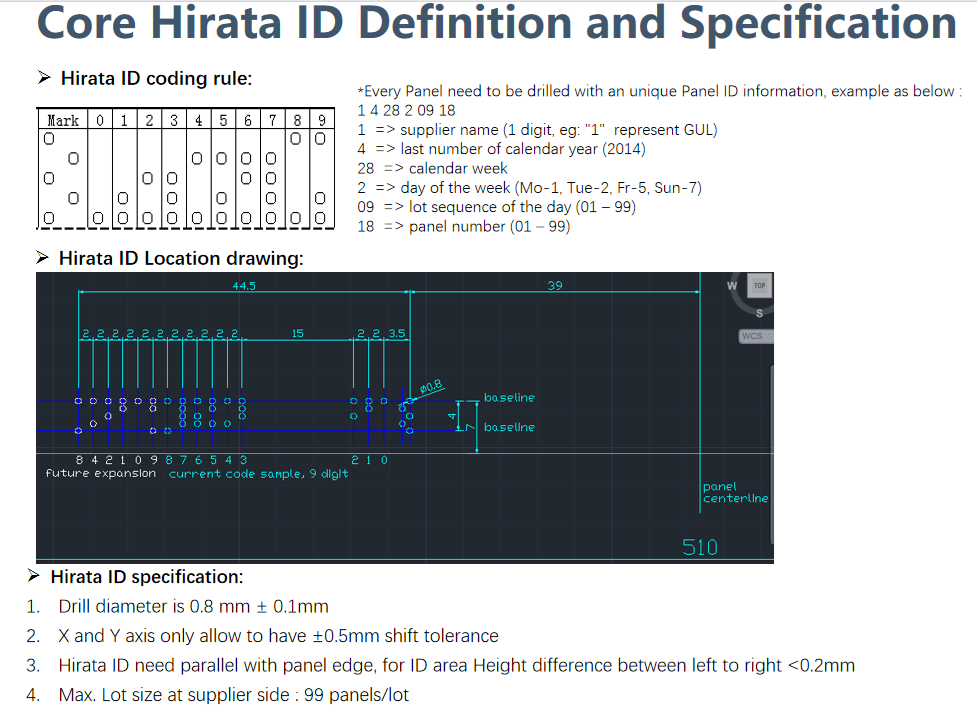
Task: Click the 'panel number (01 – 99)' line
Action: coord(464,226)
